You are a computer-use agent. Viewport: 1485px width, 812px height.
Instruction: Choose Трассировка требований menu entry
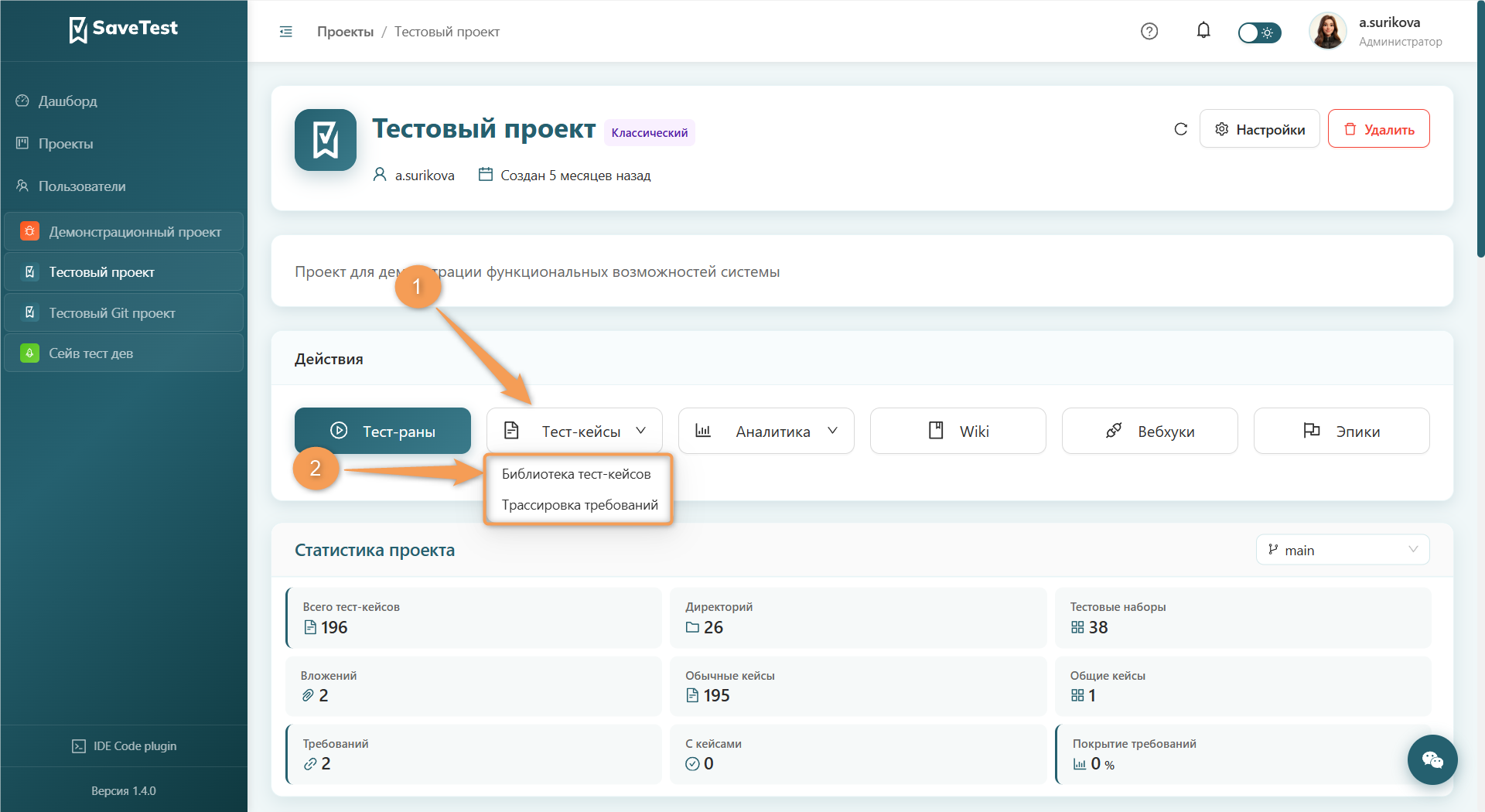[579, 505]
